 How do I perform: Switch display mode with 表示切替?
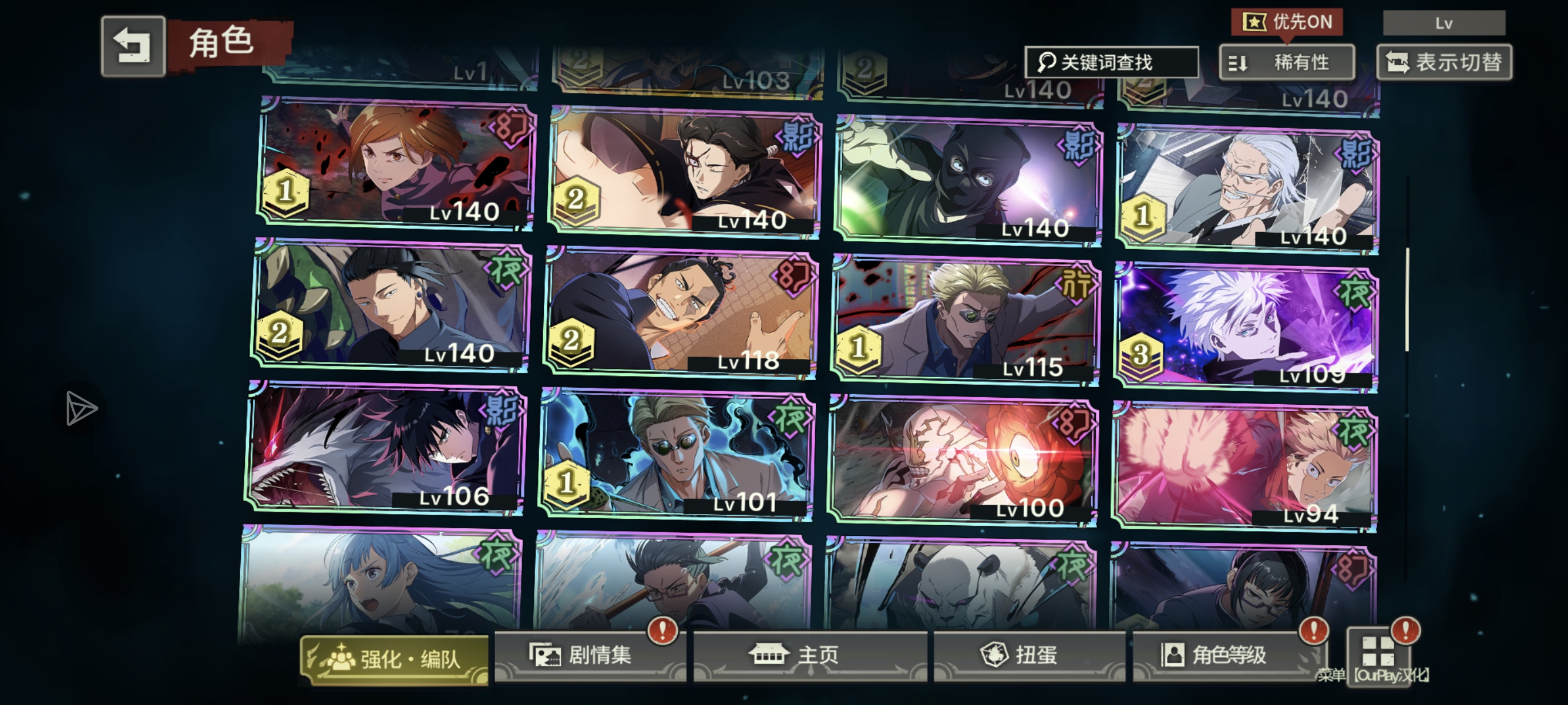click(1444, 62)
